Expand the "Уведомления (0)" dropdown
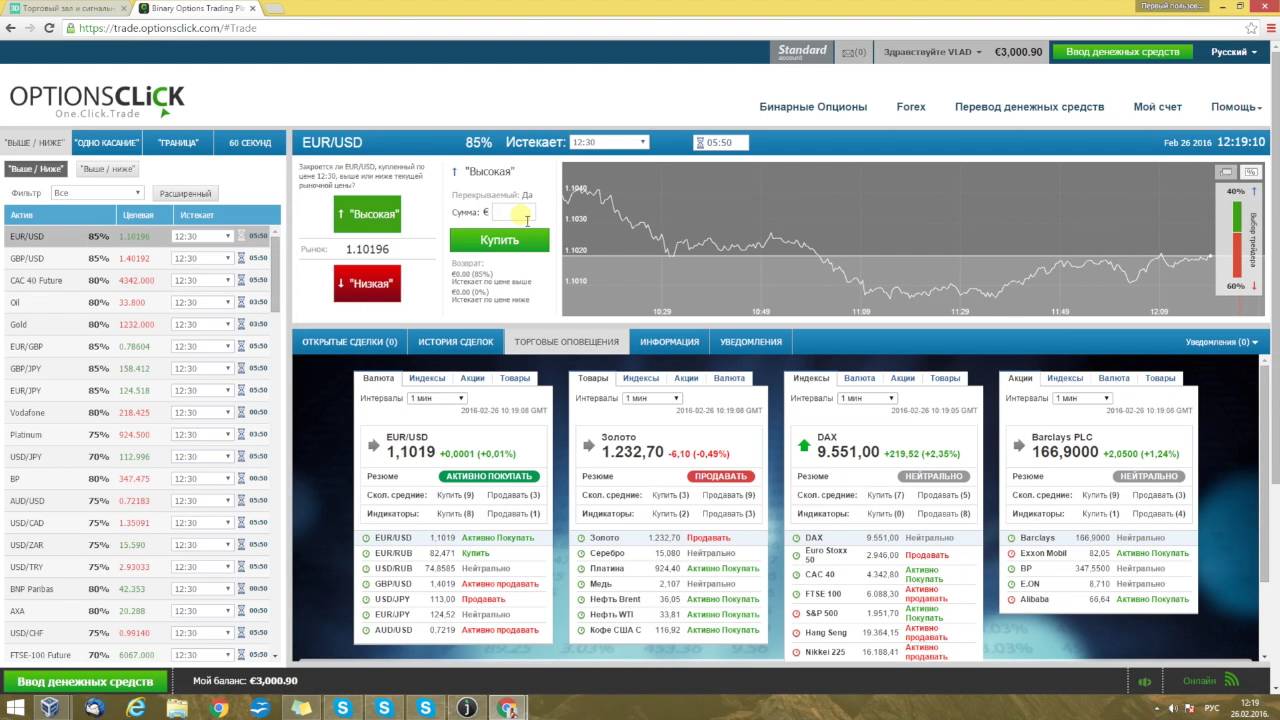This screenshot has height=720, width=1280. point(1221,342)
